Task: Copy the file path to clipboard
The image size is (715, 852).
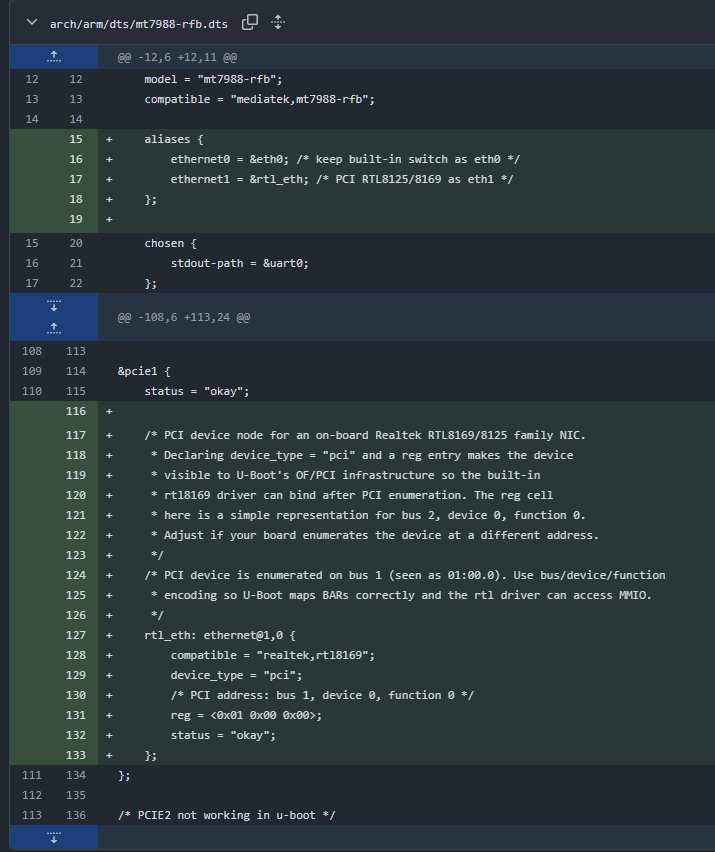Action: [x=250, y=22]
